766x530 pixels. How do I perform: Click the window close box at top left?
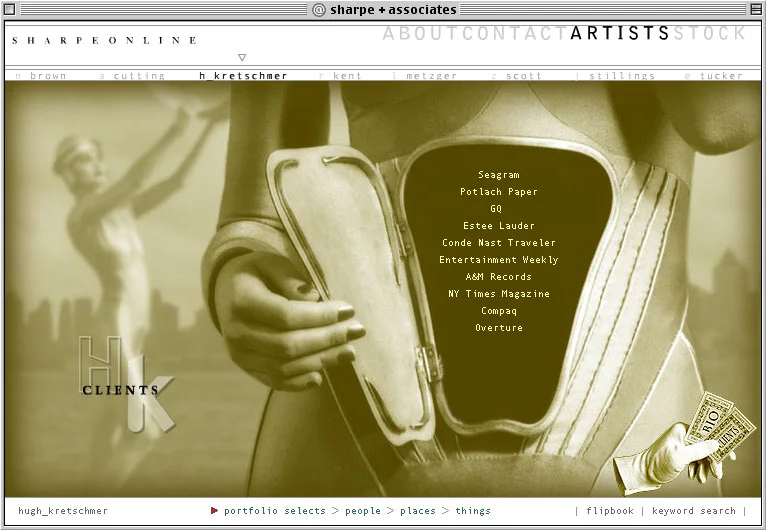(10, 9)
